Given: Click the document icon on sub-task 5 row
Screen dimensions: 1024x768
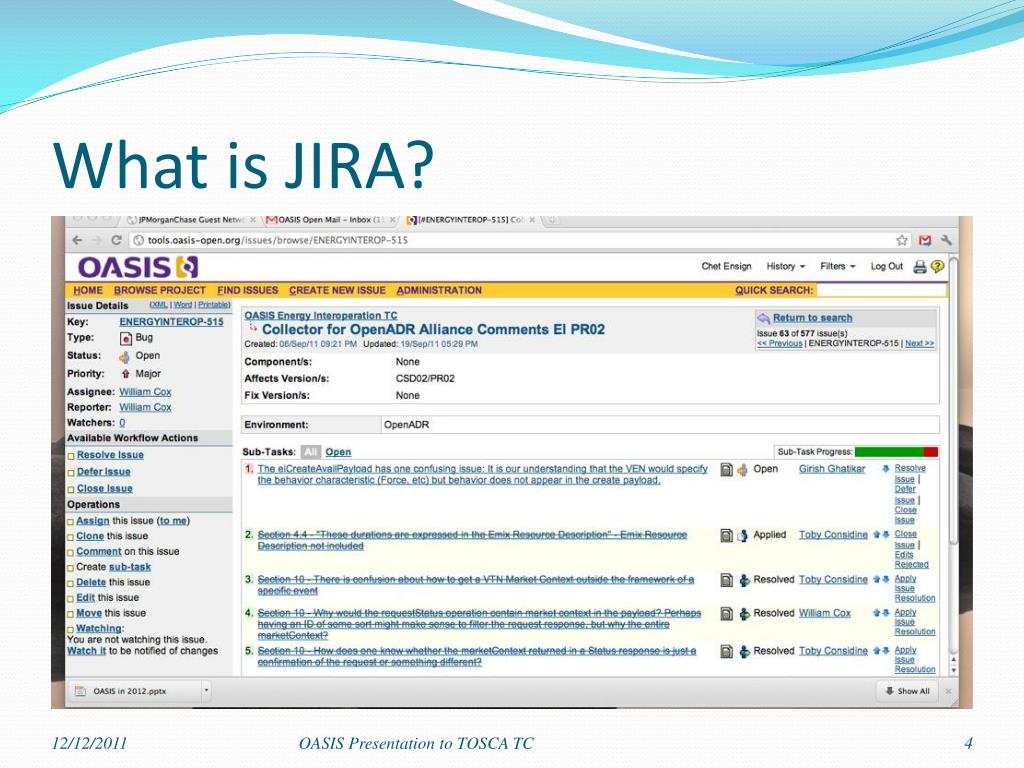Looking at the screenshot, I should pos(726,652).
